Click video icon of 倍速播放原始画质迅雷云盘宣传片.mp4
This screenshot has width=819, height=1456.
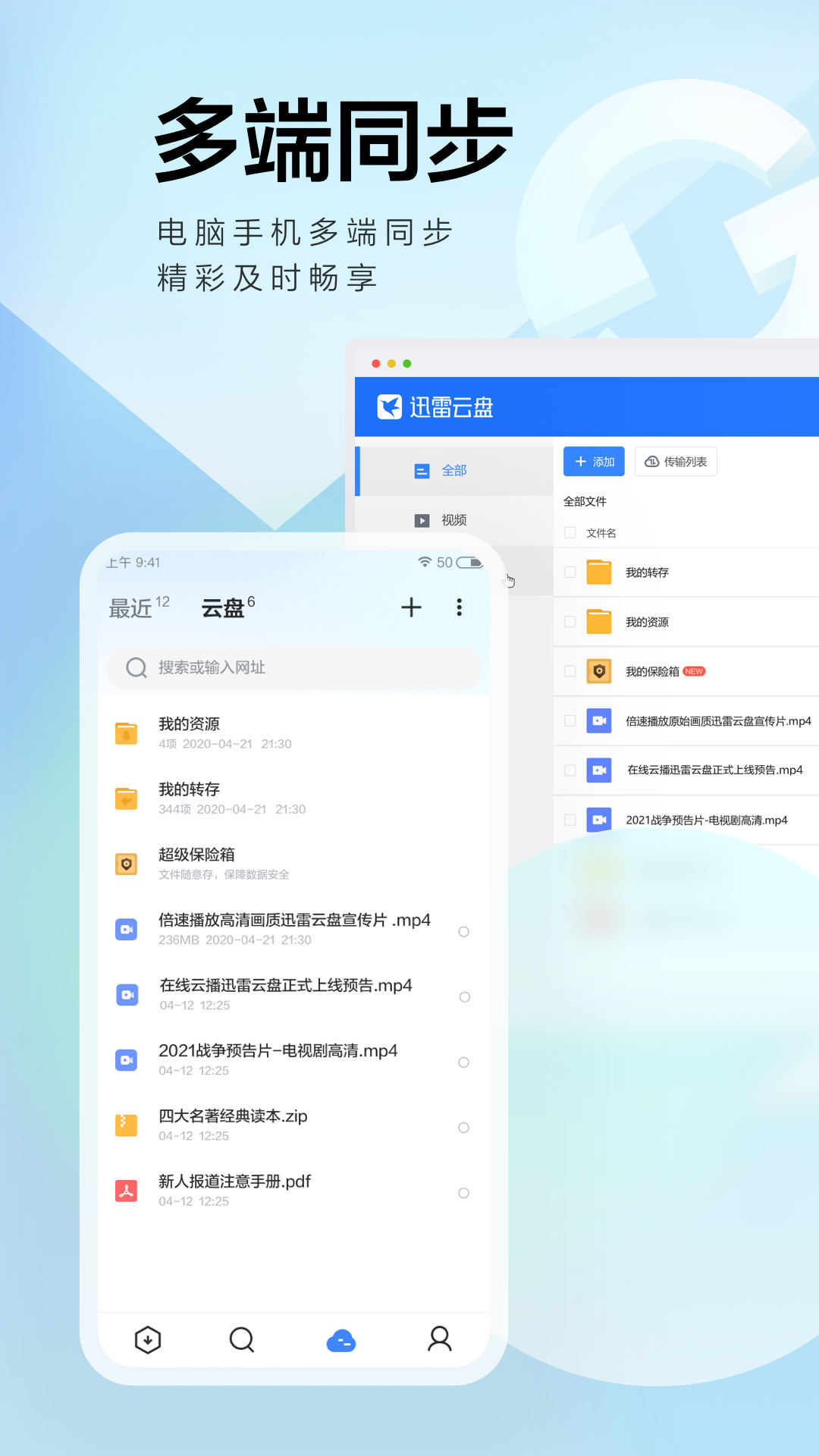click(599, 720)
